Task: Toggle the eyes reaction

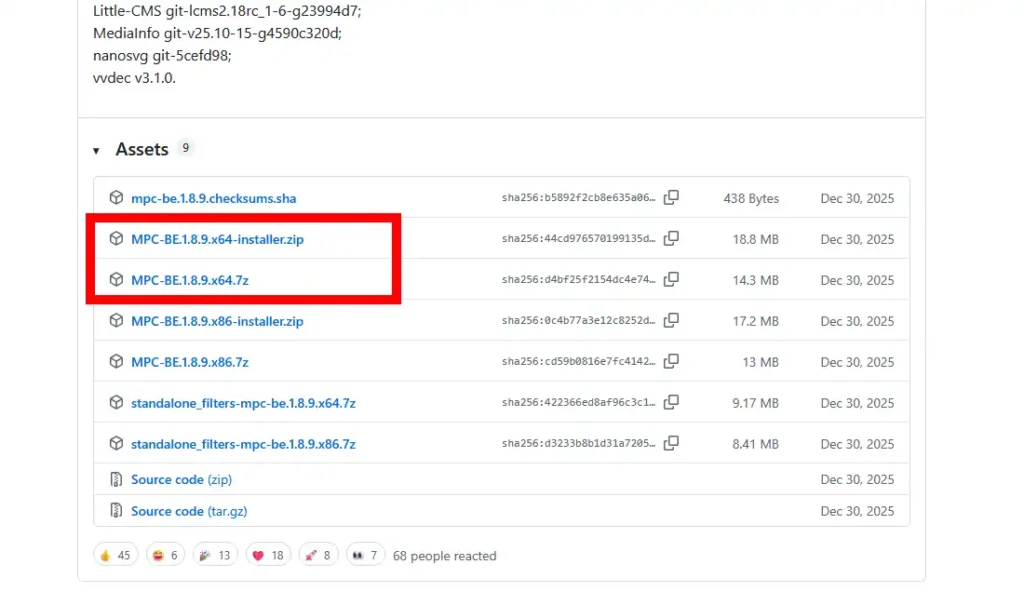Action: pos(365,555)
